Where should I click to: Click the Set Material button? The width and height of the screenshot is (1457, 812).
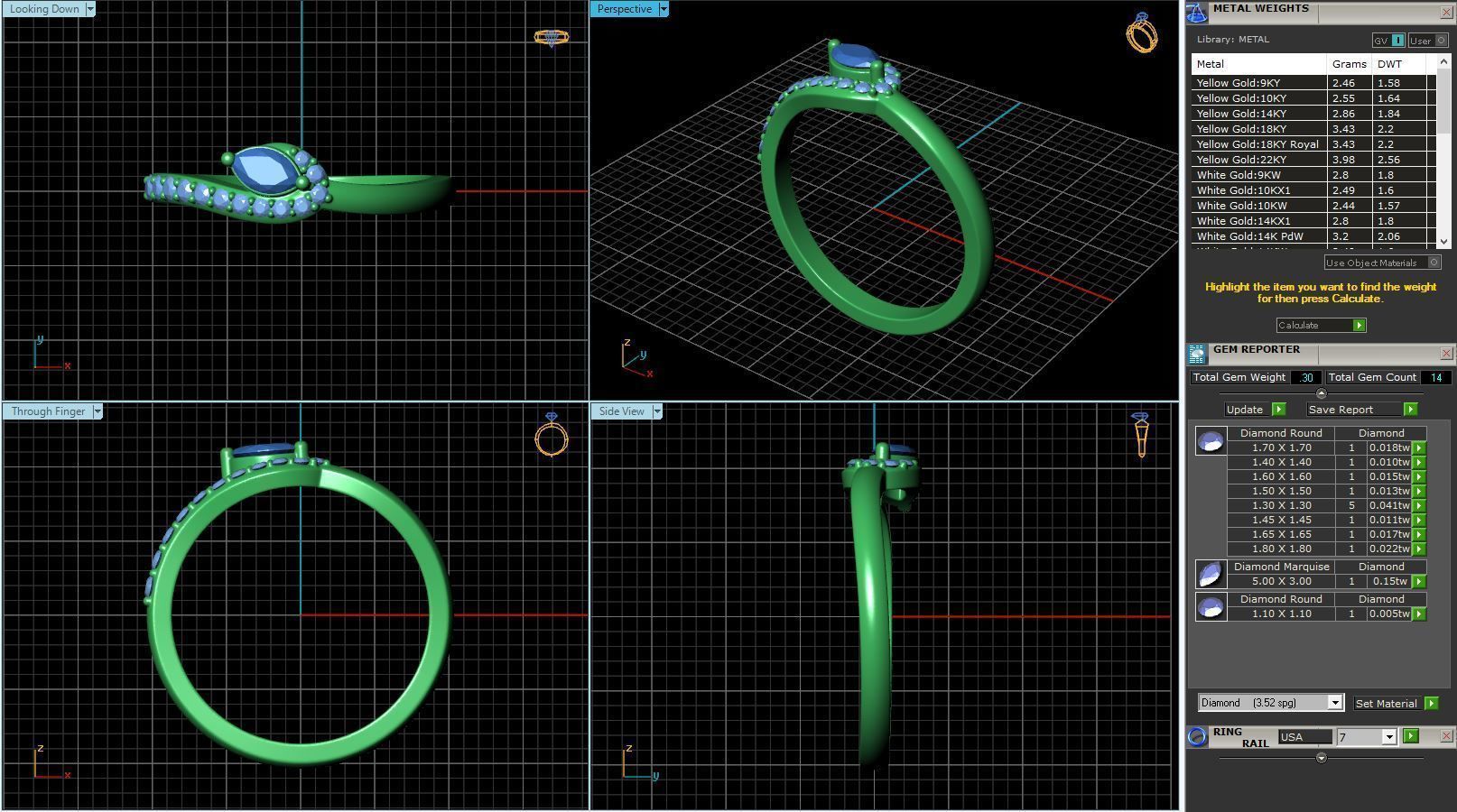tap(1396, 704)
